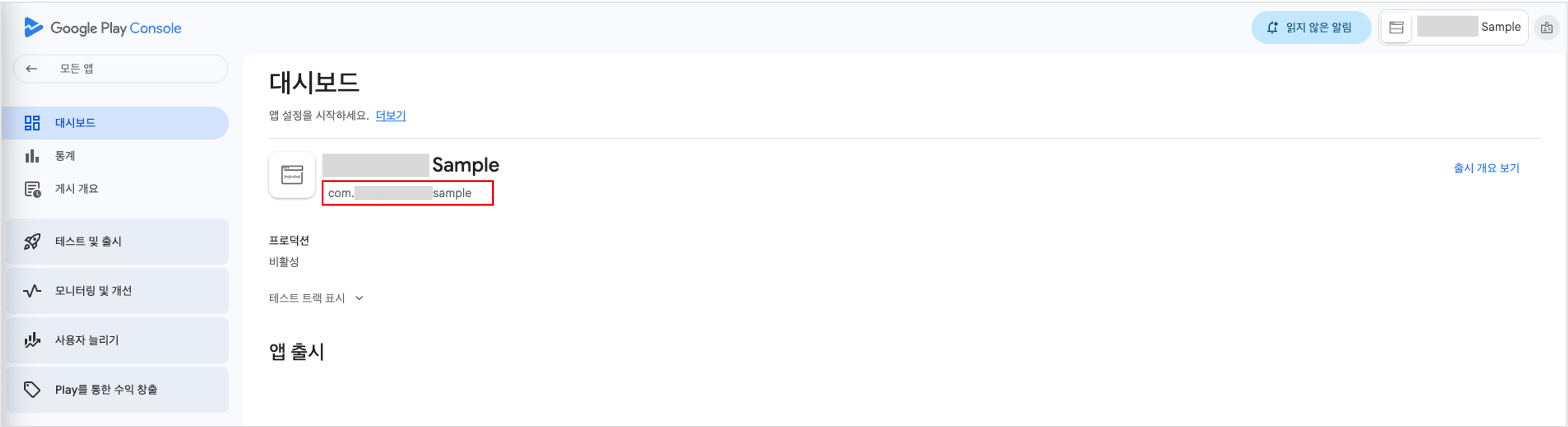Select the 통계 statistics icon
The height and width of the screenshot is (427, 1568).
pyautogui.click(x=32, y=155)
